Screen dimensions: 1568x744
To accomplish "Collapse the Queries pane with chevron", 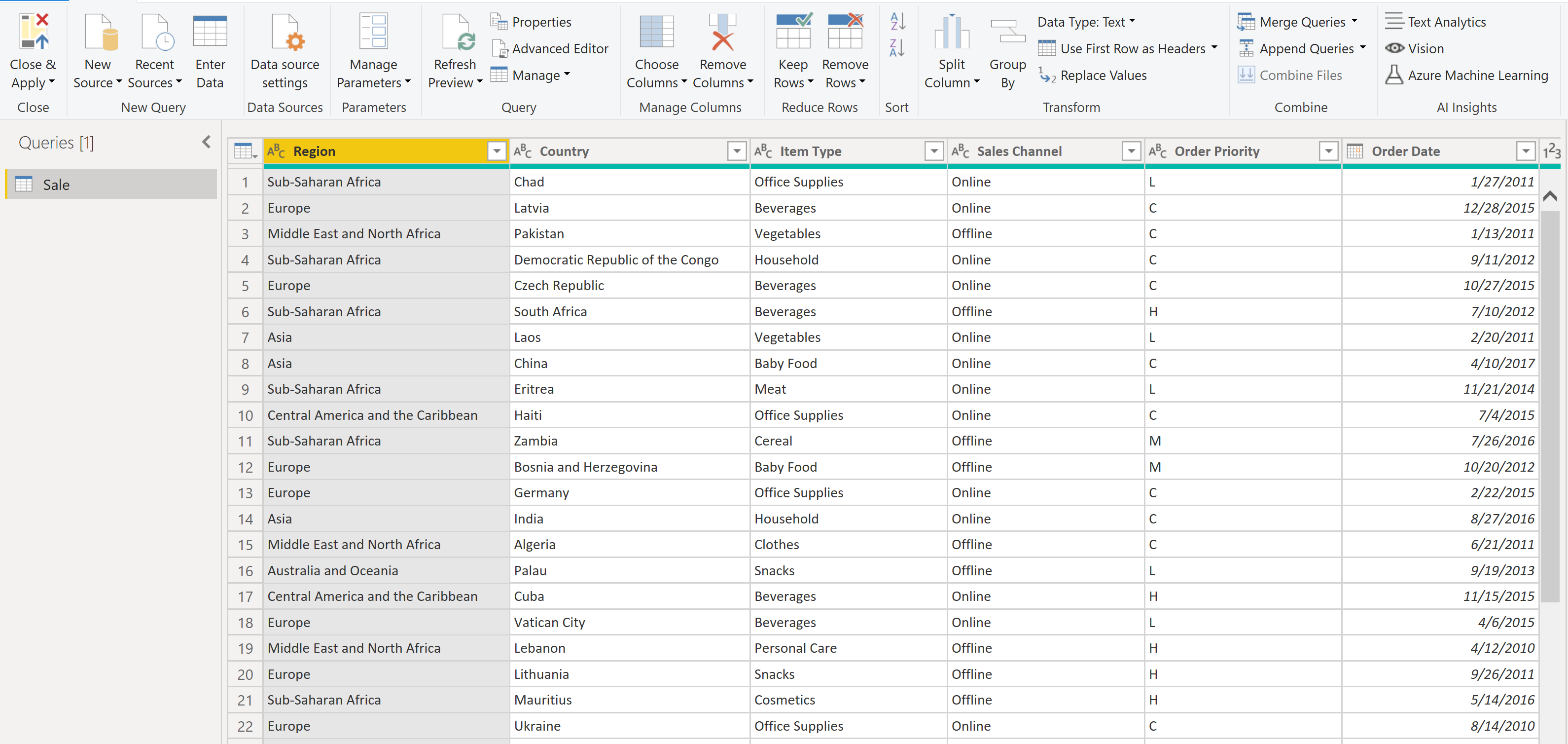I will (206, 143).
